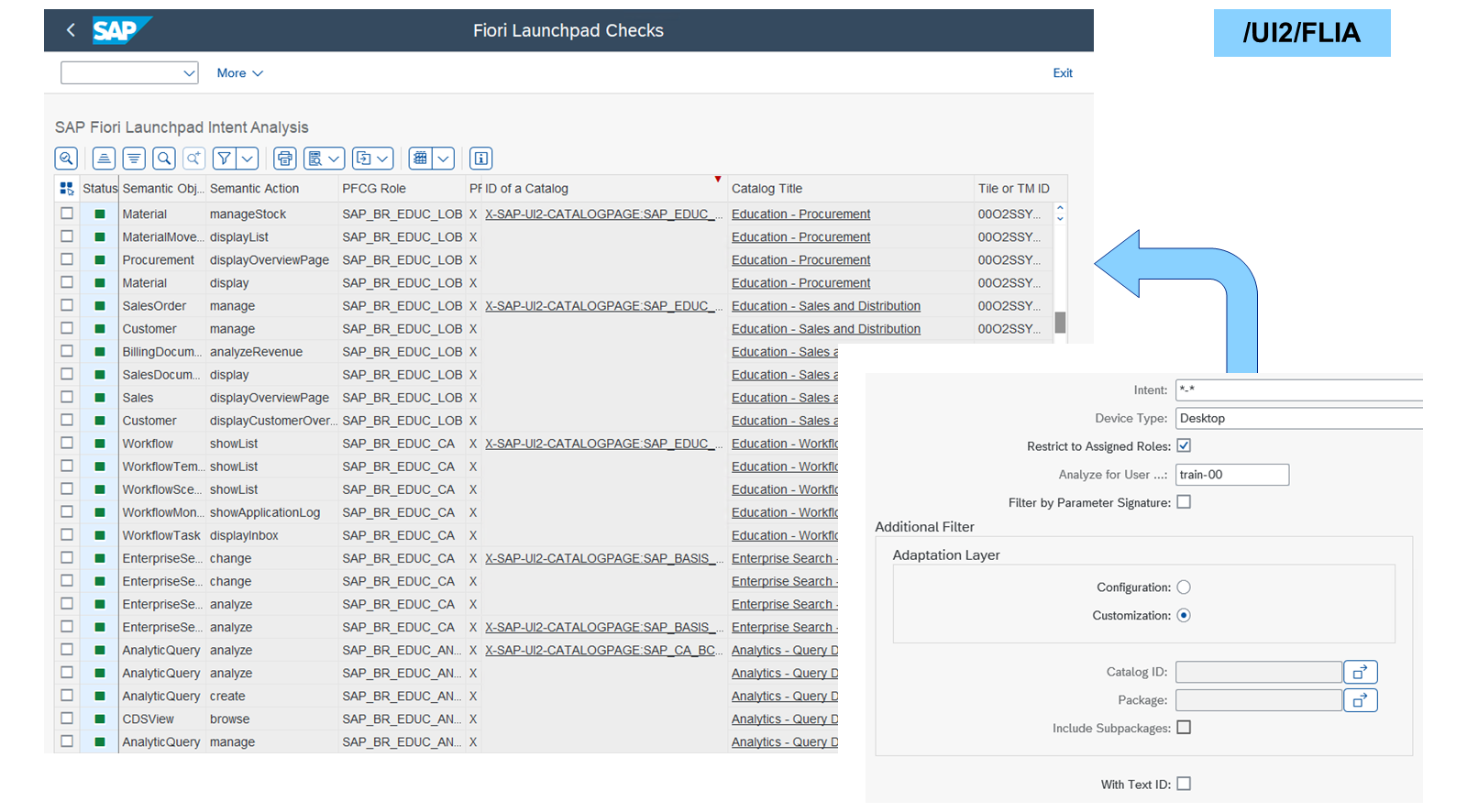Viewport: 1467px width, 812px height.
Task: Click the Package input field
Action: tap(1258, 701)
